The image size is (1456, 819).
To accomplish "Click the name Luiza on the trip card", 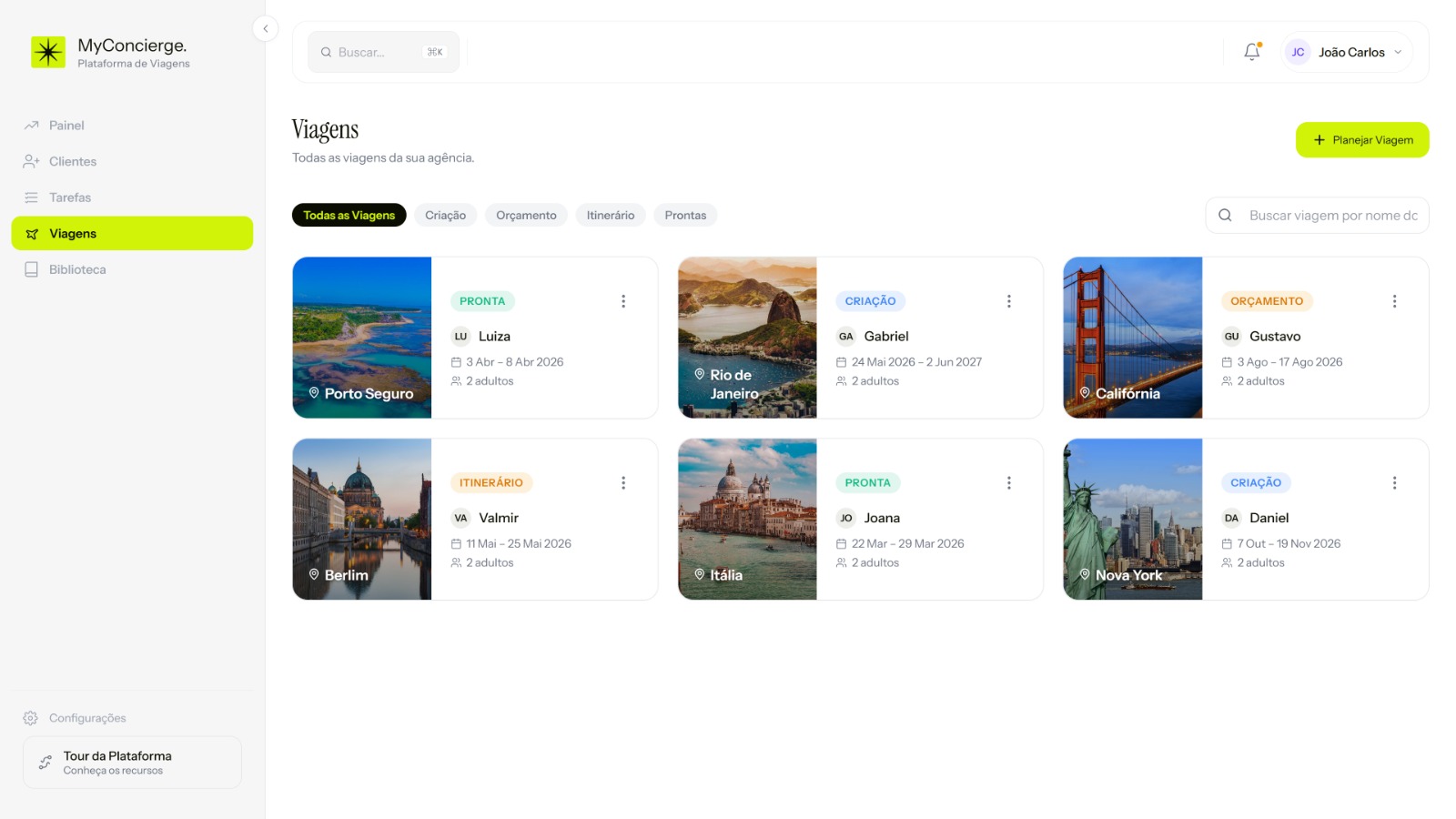I will [x=494, y=337].
